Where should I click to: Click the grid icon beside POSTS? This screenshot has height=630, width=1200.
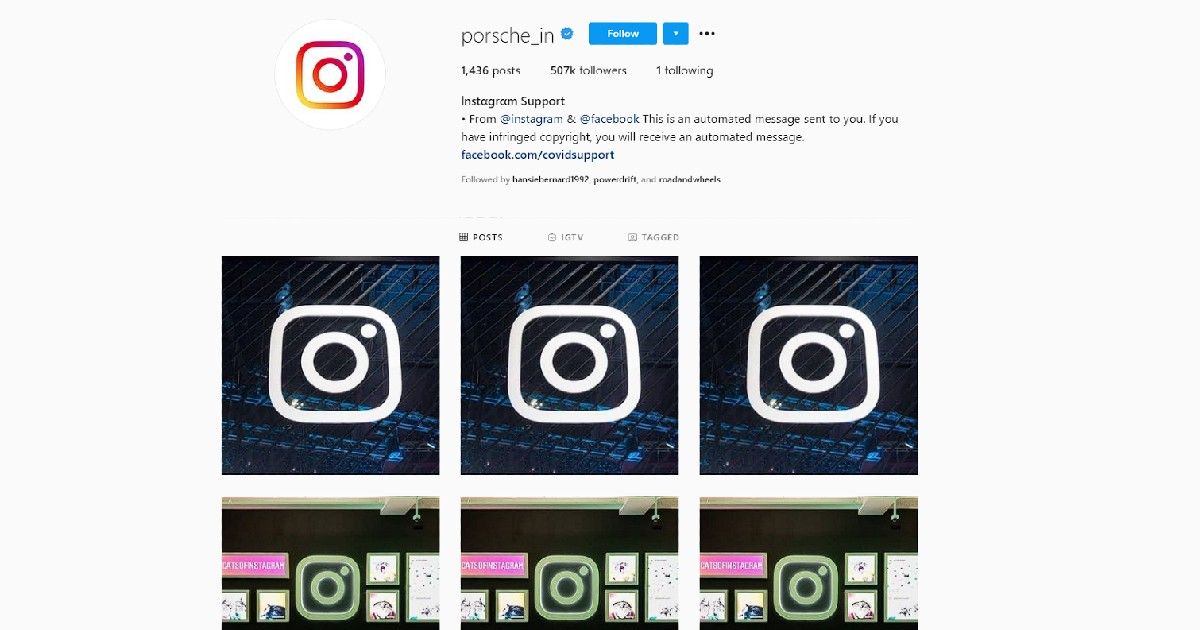pos(463,237)
